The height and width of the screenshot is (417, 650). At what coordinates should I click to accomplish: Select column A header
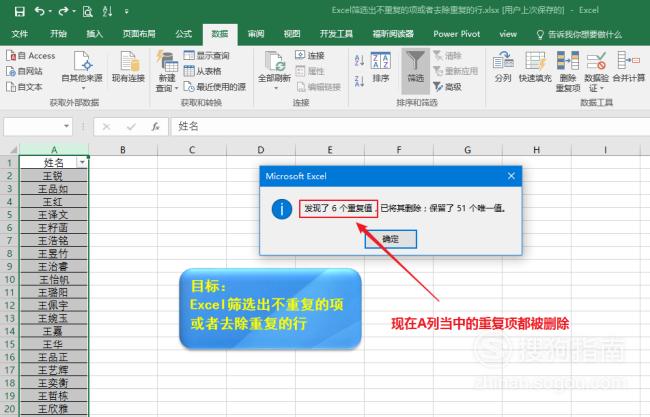pyautogui.click(x=54, y=150)
